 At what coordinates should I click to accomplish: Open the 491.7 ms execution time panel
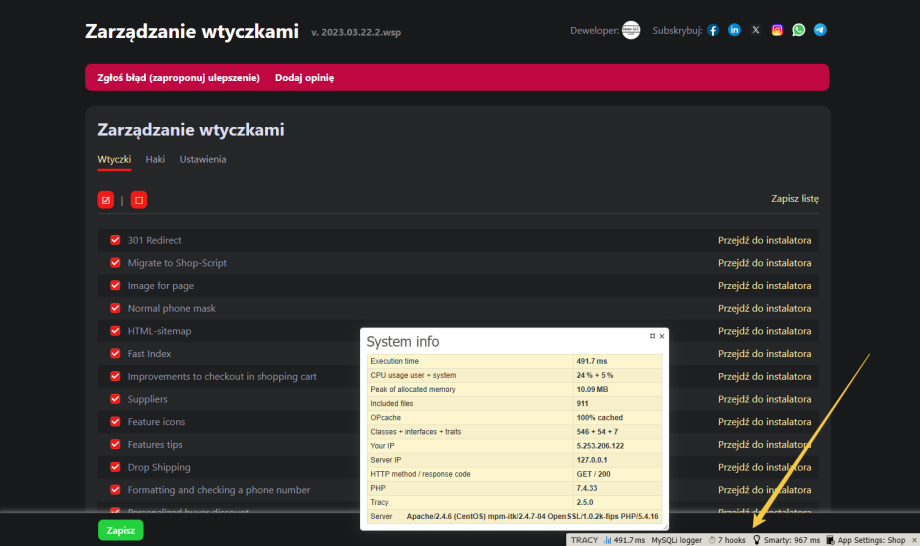624,540
